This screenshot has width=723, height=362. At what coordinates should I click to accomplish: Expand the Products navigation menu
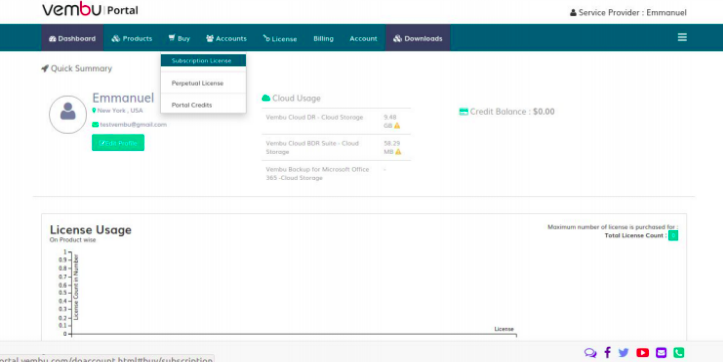click(x=132, y=38)
